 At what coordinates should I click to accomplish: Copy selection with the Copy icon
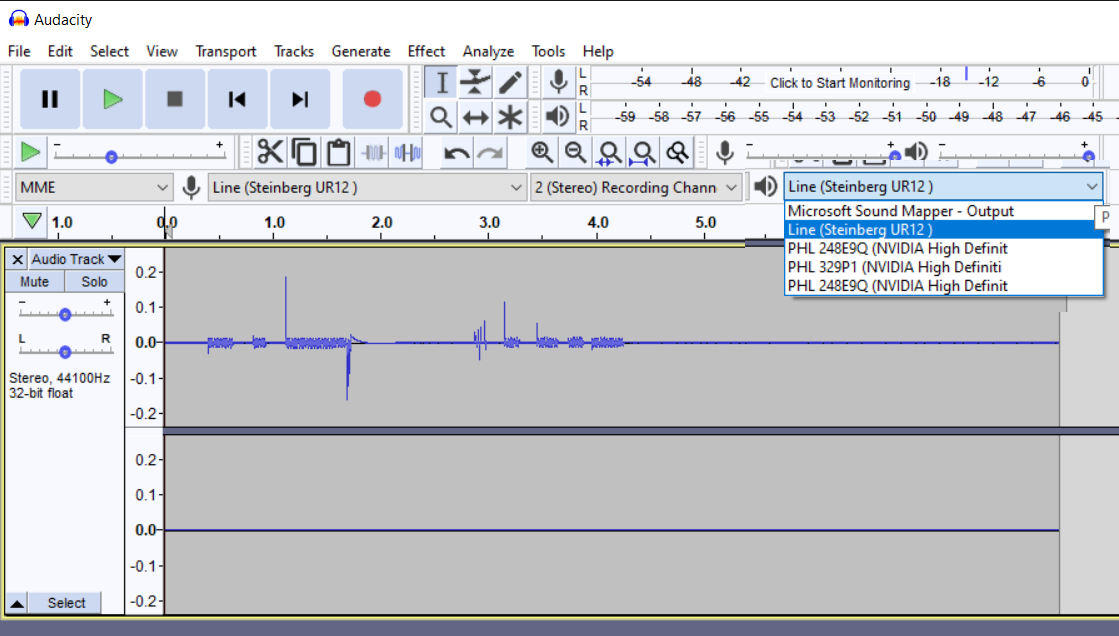click(304, 152)
